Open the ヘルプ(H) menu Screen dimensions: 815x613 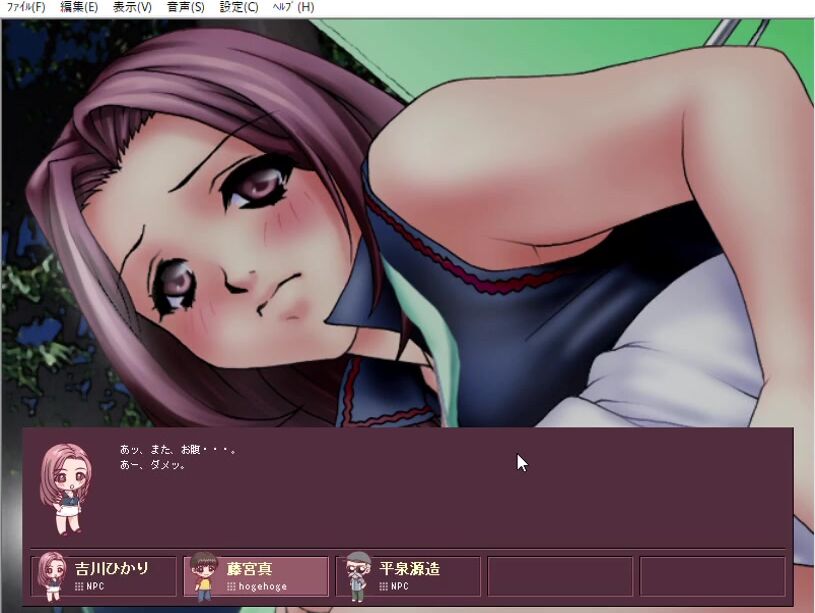[293, 7]
